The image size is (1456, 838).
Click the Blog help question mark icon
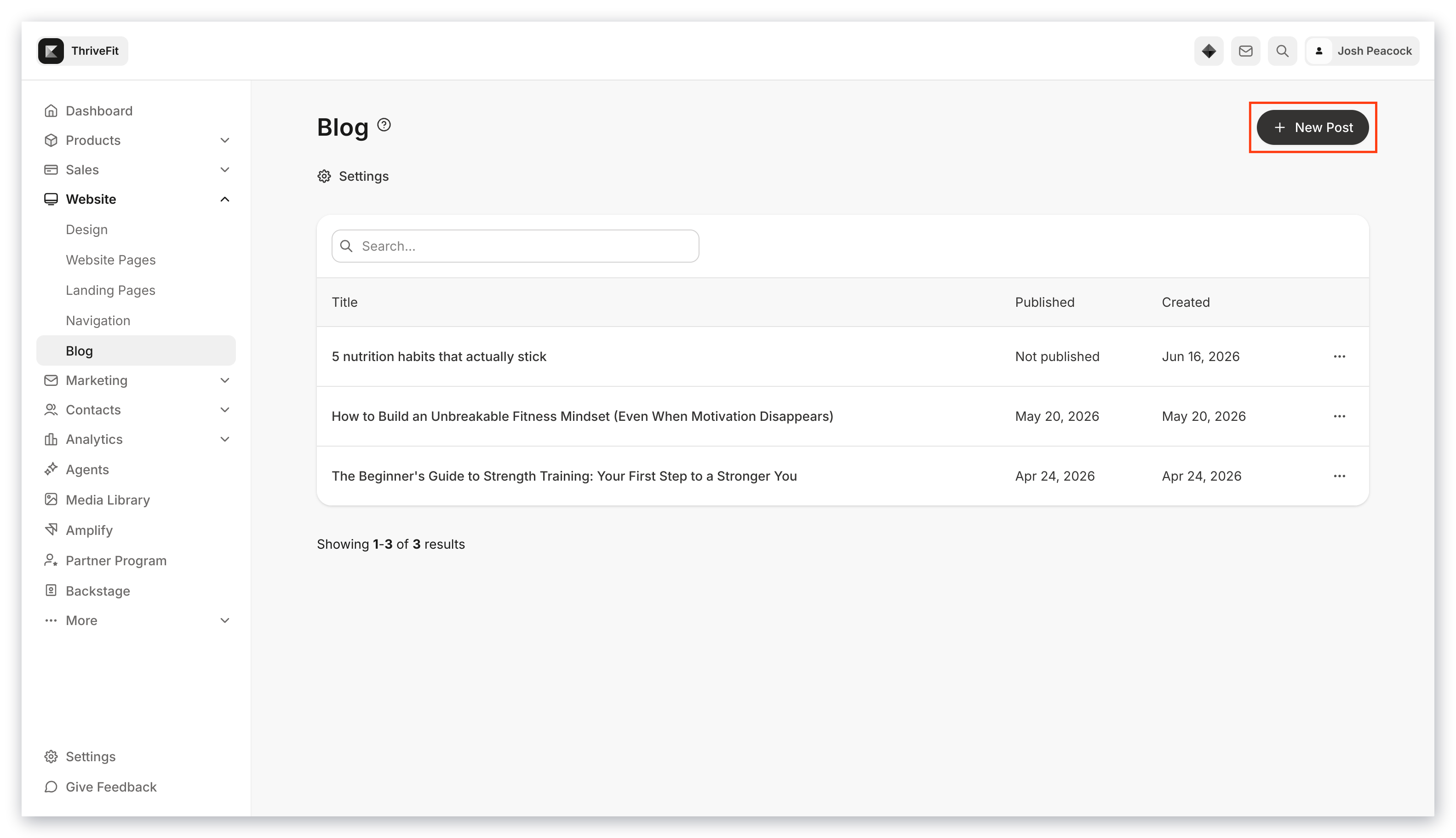tap(384, 124)
